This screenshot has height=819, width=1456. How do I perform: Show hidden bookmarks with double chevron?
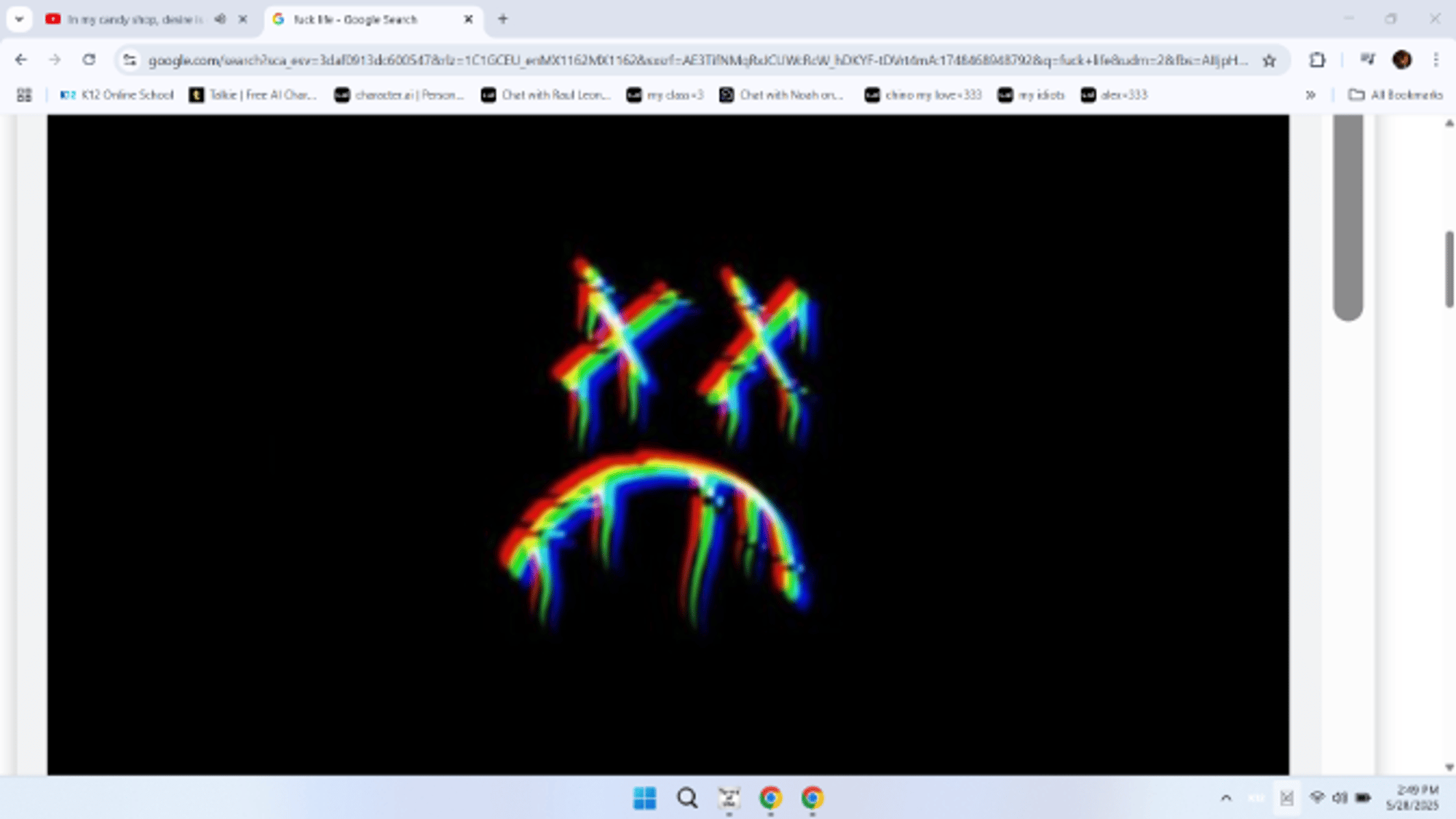click(1310, 95)
